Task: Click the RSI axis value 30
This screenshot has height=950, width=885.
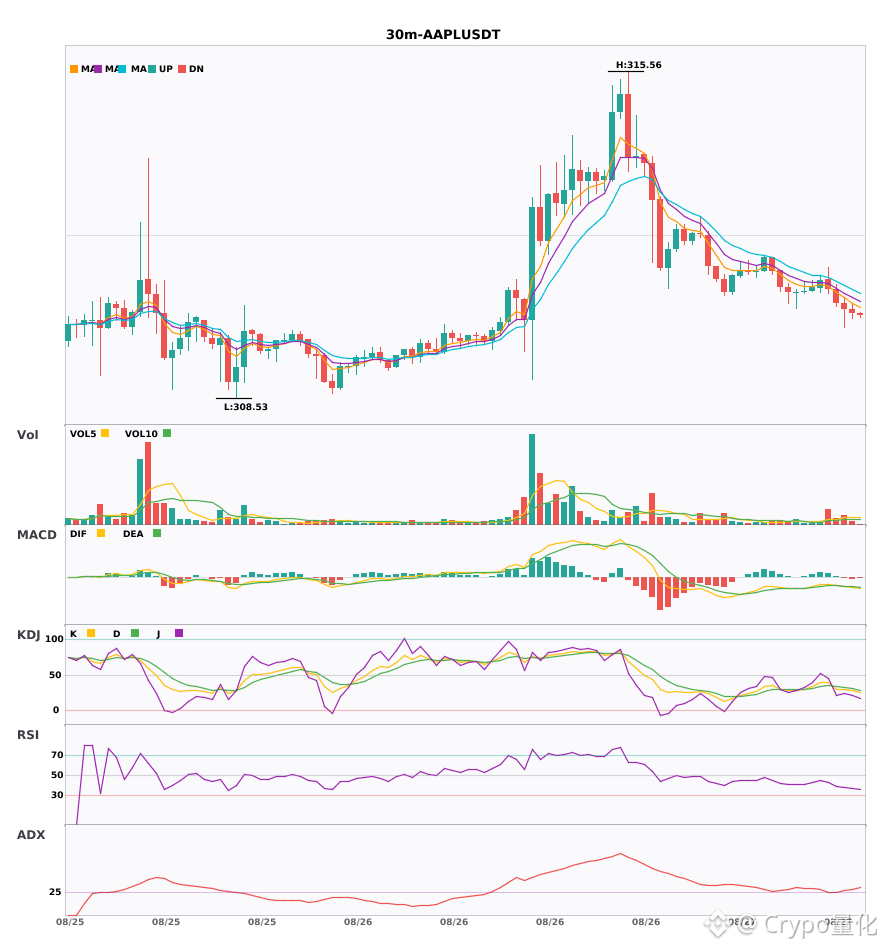Action: click(x=57, y=795)
